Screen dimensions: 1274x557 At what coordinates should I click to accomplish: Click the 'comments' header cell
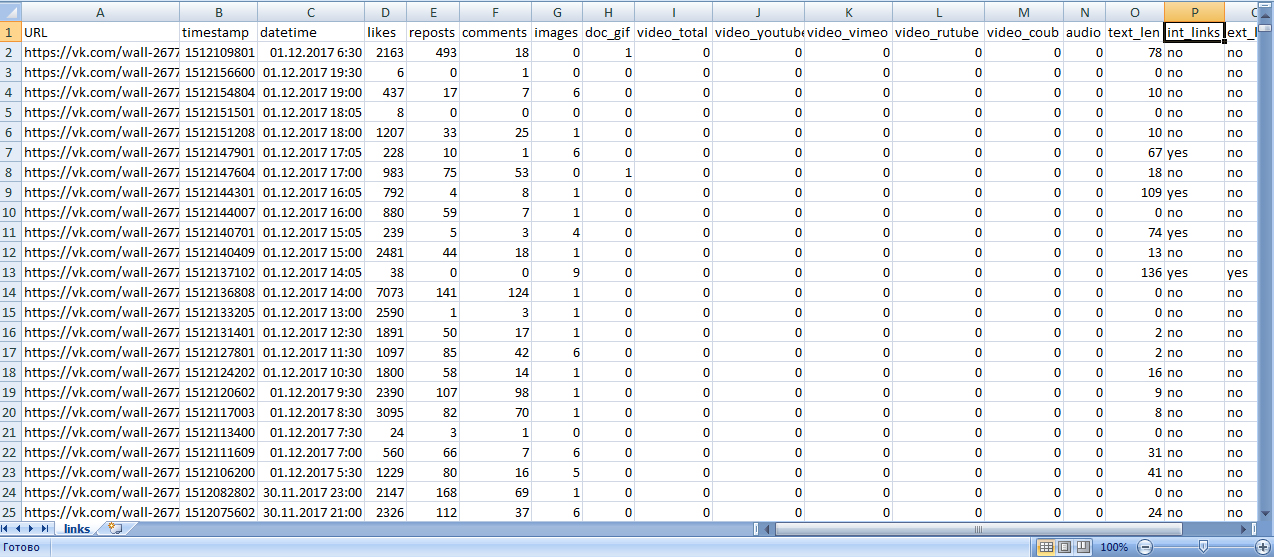pos(496,32)
